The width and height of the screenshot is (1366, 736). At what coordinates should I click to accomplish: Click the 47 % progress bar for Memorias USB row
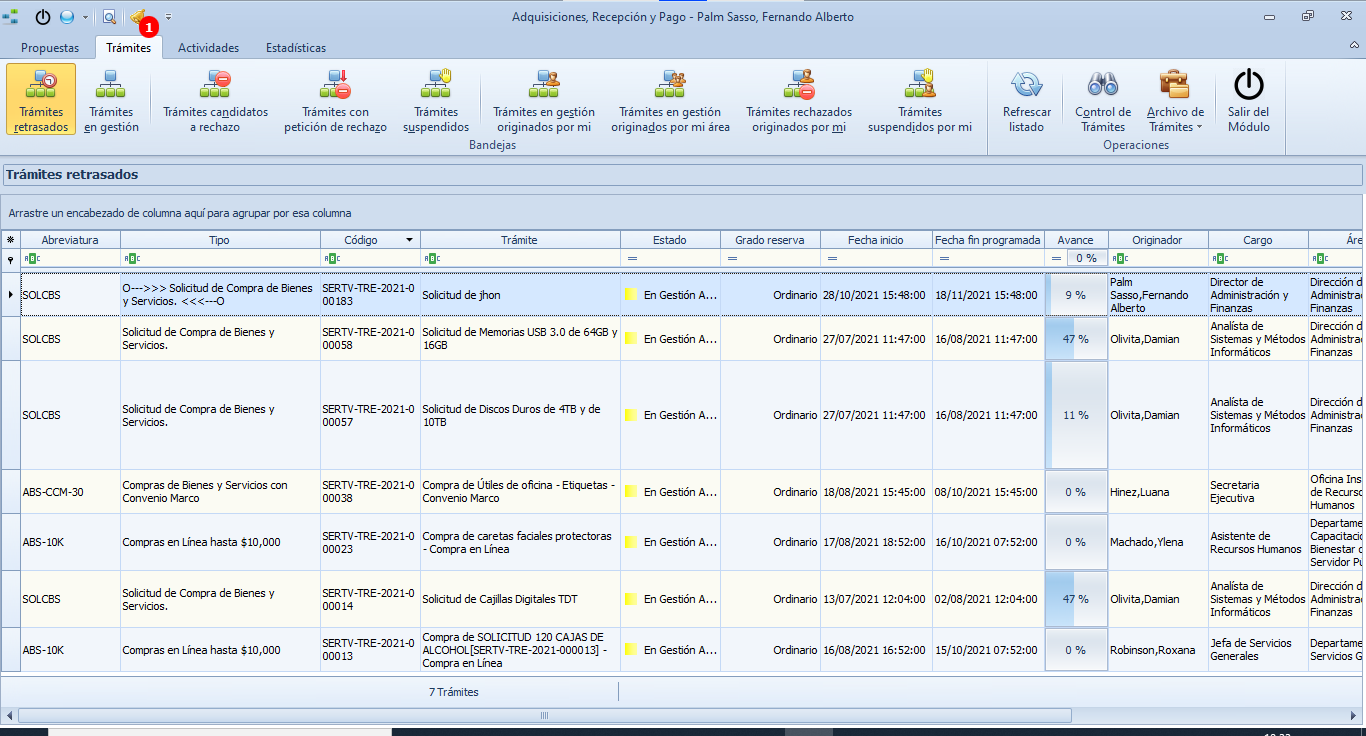(1076, 339)
